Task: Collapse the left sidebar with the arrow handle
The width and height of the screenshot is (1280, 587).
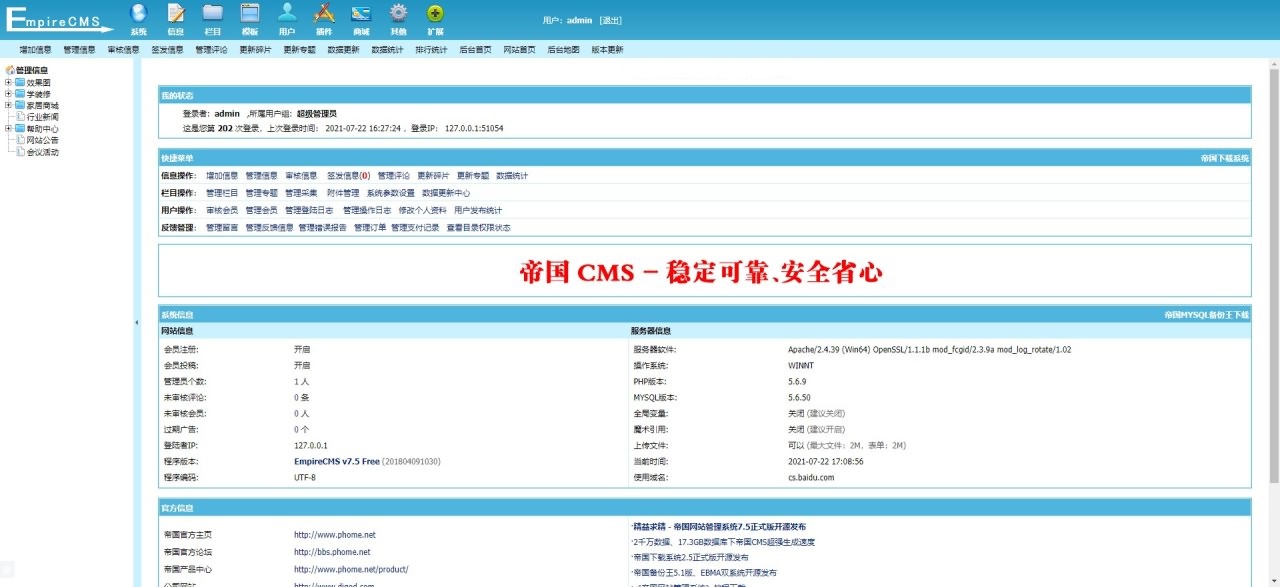Action: [x=137, y=322]
